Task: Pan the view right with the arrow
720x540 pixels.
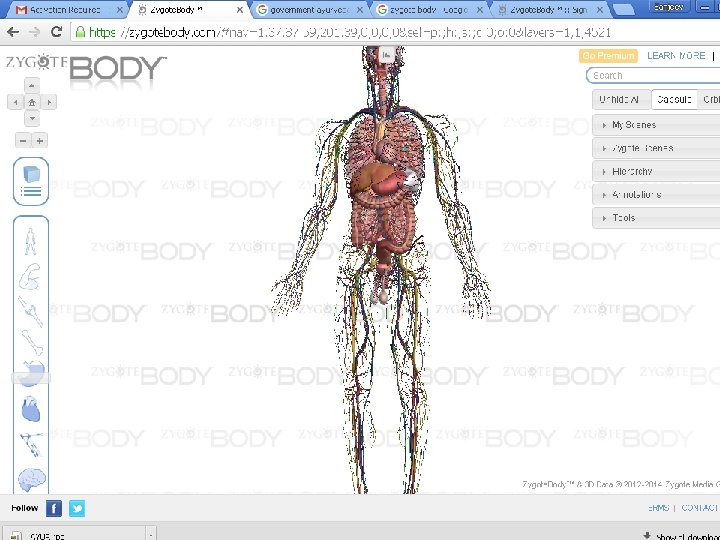Action: click(49, 102)
